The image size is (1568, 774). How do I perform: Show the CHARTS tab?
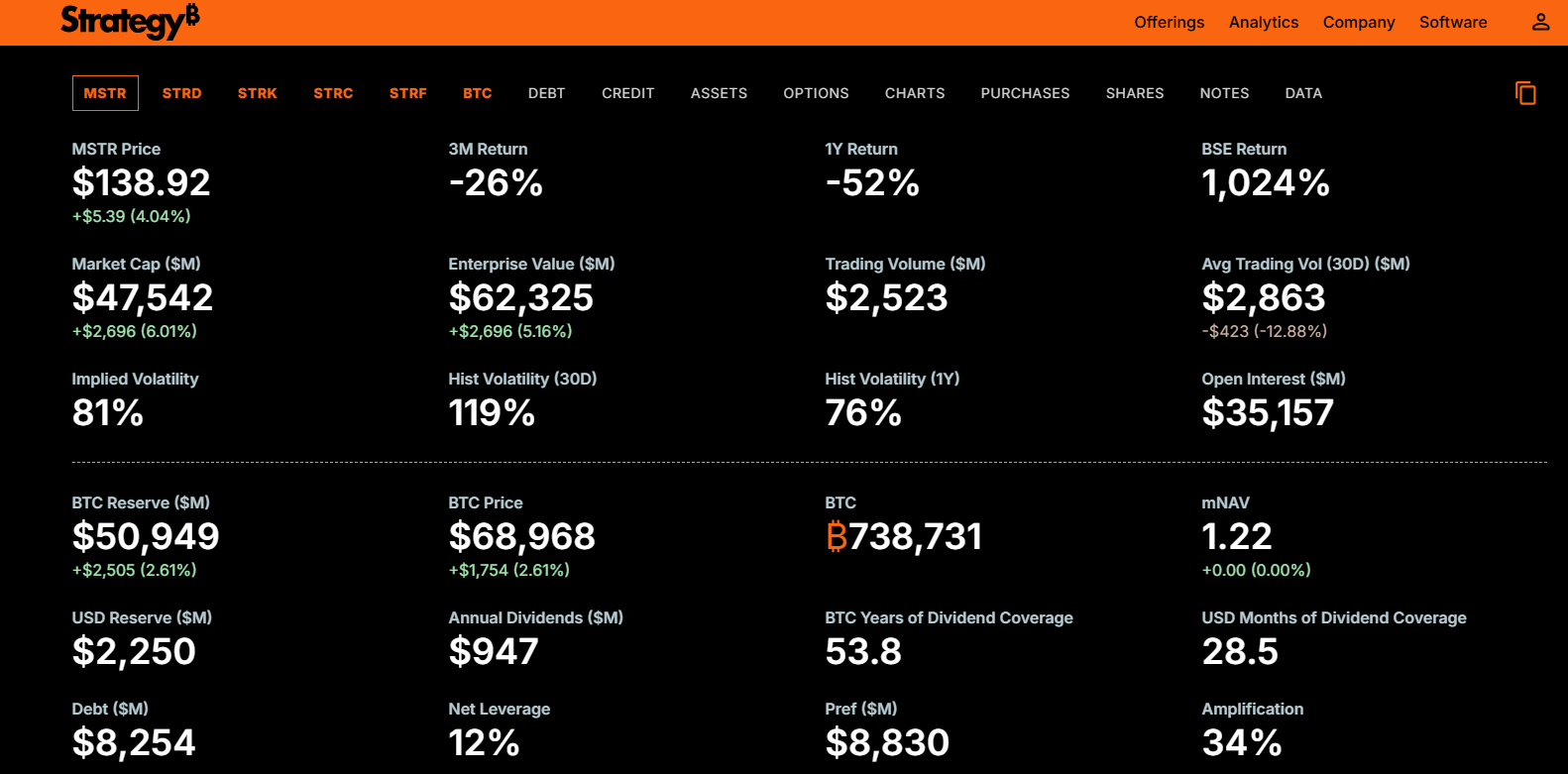click(914, 93)
